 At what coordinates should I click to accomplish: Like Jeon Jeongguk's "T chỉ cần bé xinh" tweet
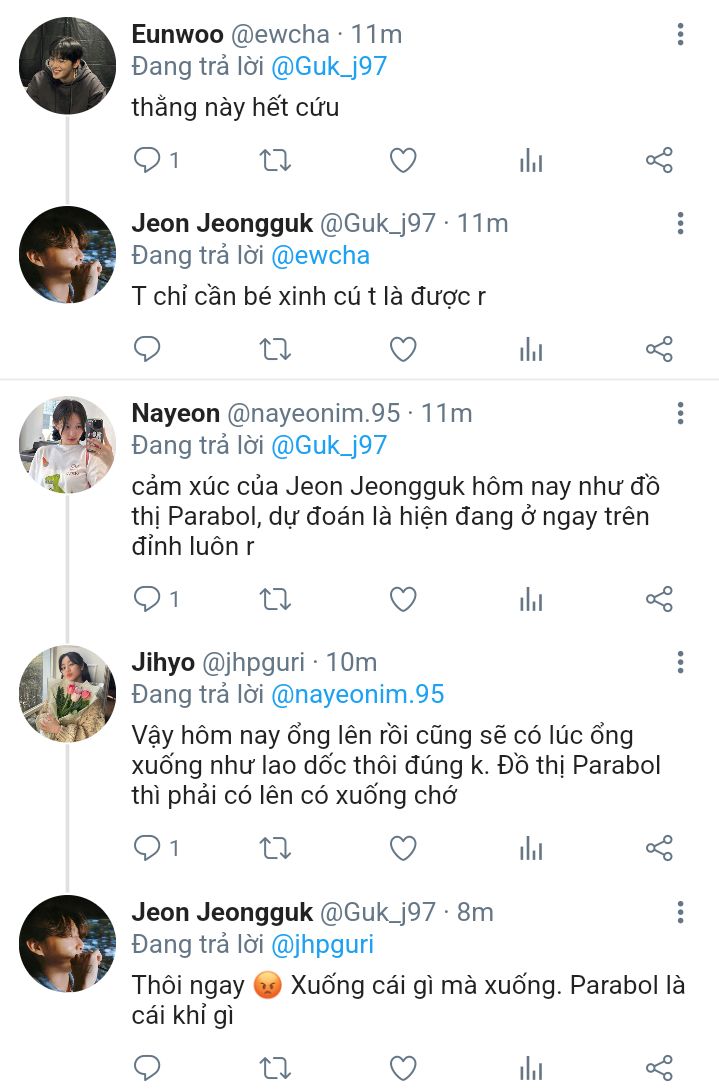tap(403, 349)
